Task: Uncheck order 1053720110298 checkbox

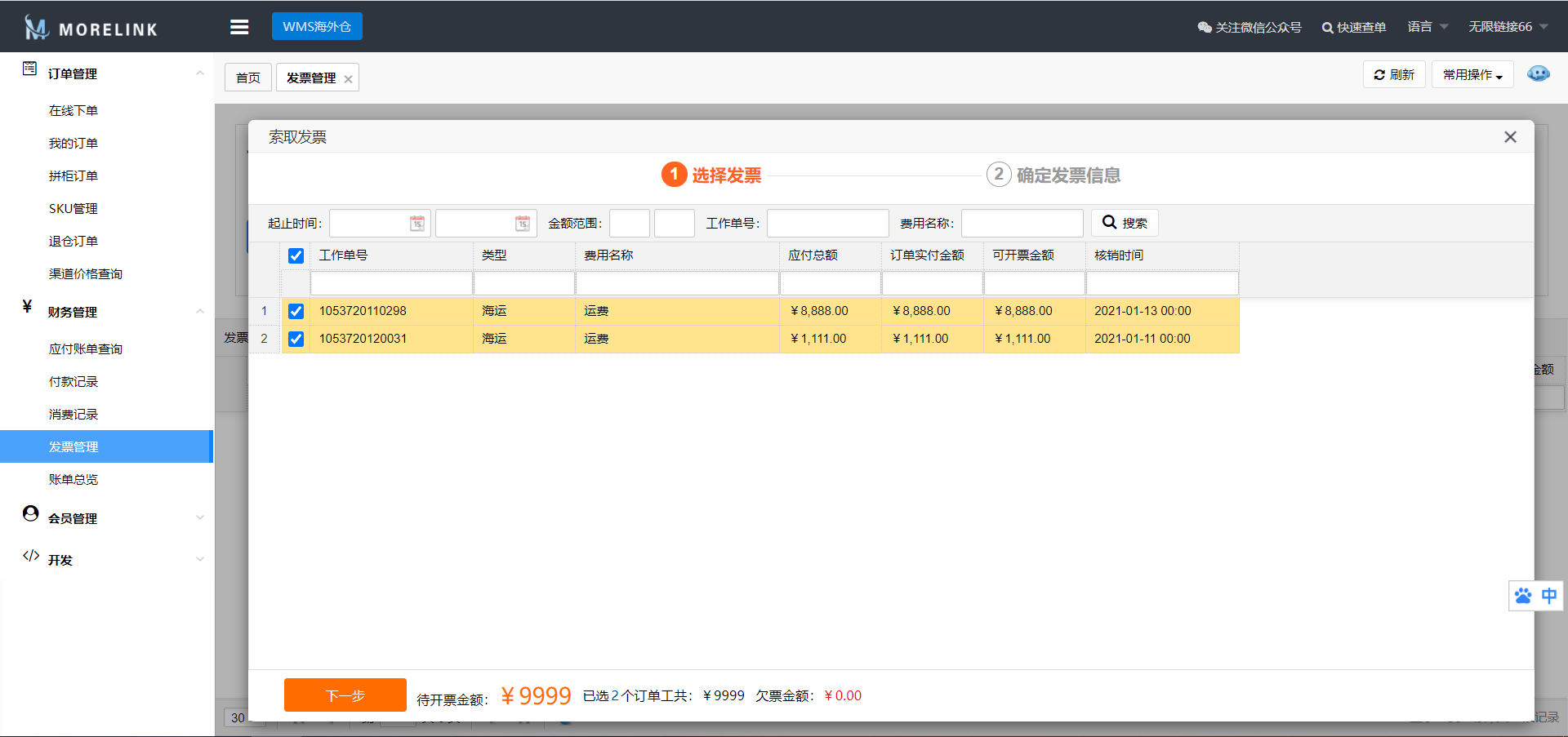Action: tap(296, 312)
